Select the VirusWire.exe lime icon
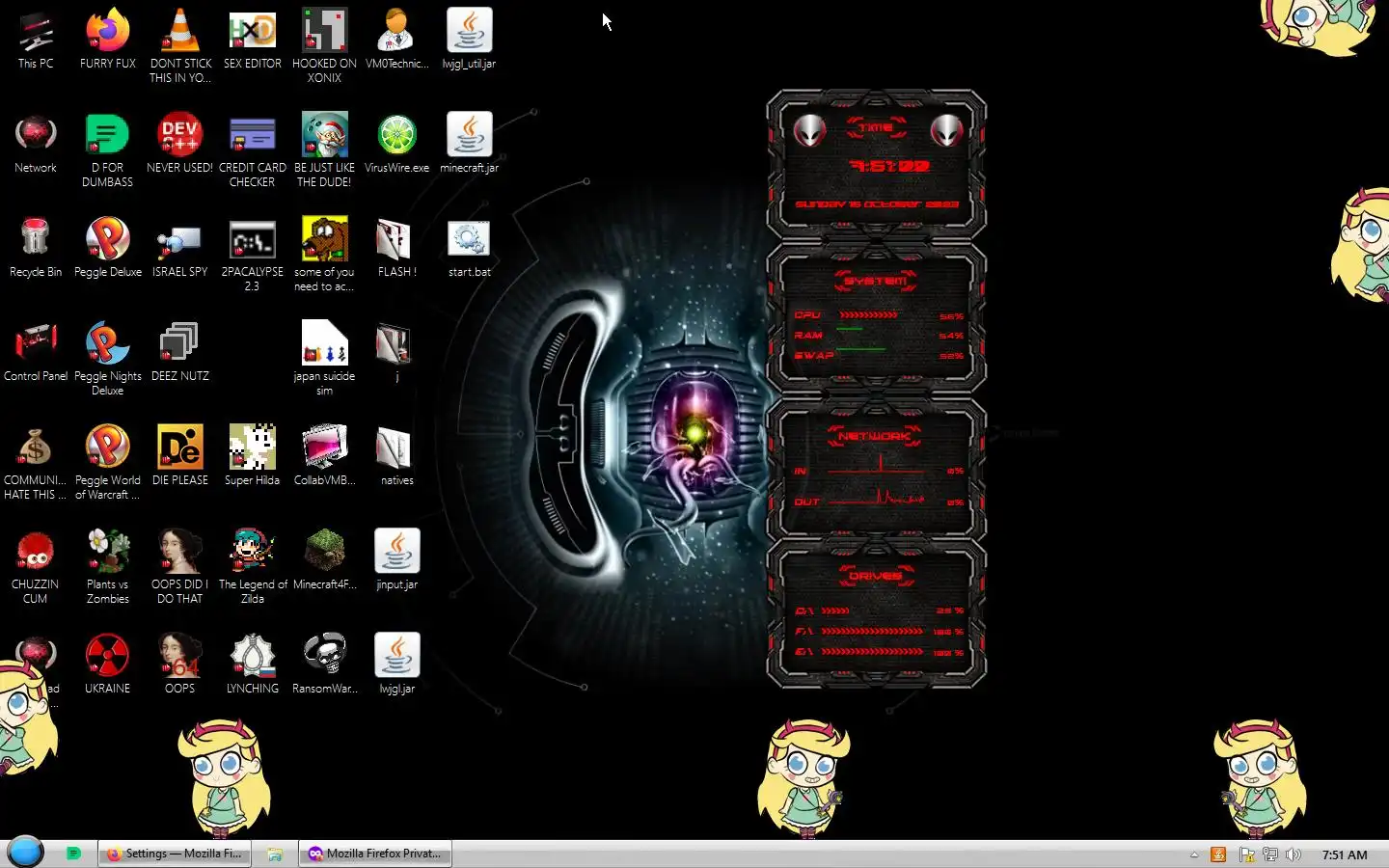Image resolution: width=1389 pixels, height=868 pixels. [396, 143]
